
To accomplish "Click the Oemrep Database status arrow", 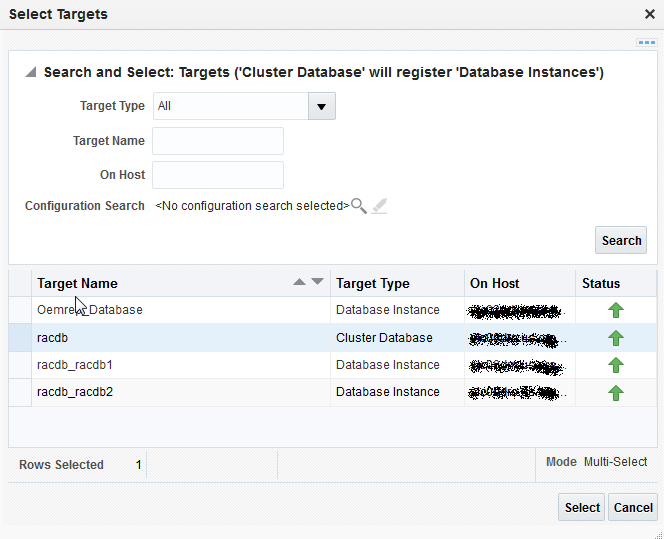I will (x=616, y=310).
